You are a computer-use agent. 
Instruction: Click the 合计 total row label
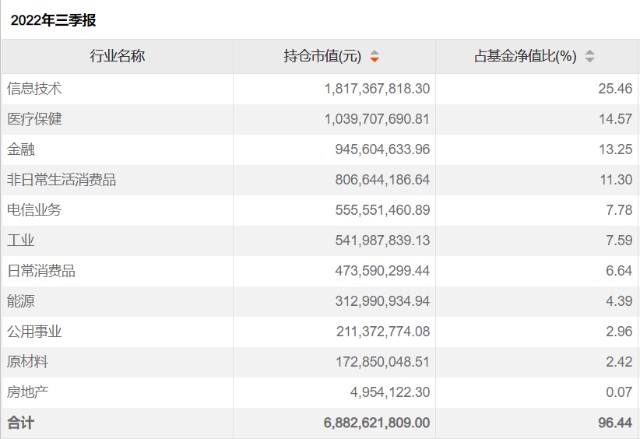tap(21, 423)
